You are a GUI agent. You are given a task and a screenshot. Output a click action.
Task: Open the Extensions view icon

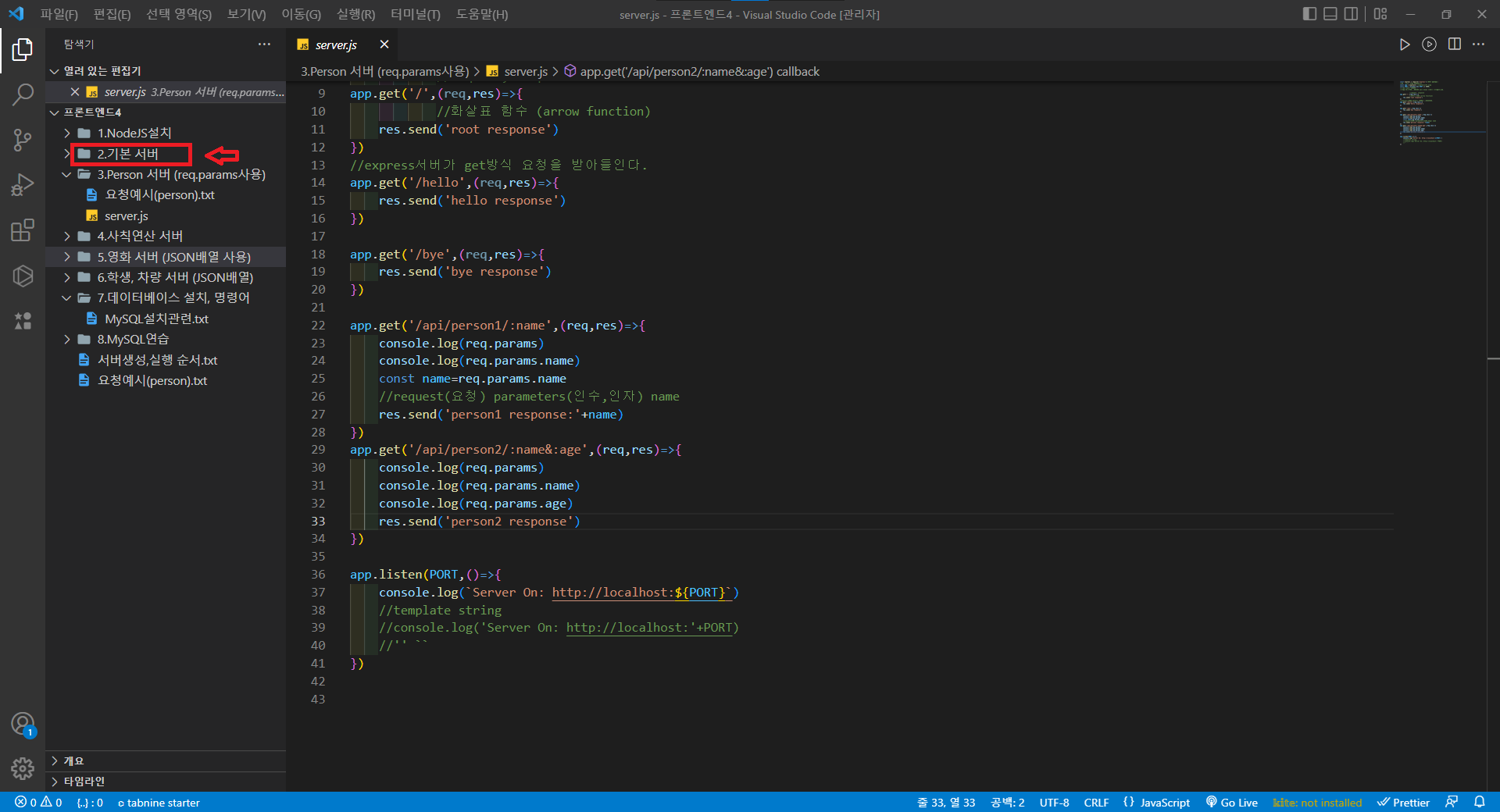tap(22, 230)
